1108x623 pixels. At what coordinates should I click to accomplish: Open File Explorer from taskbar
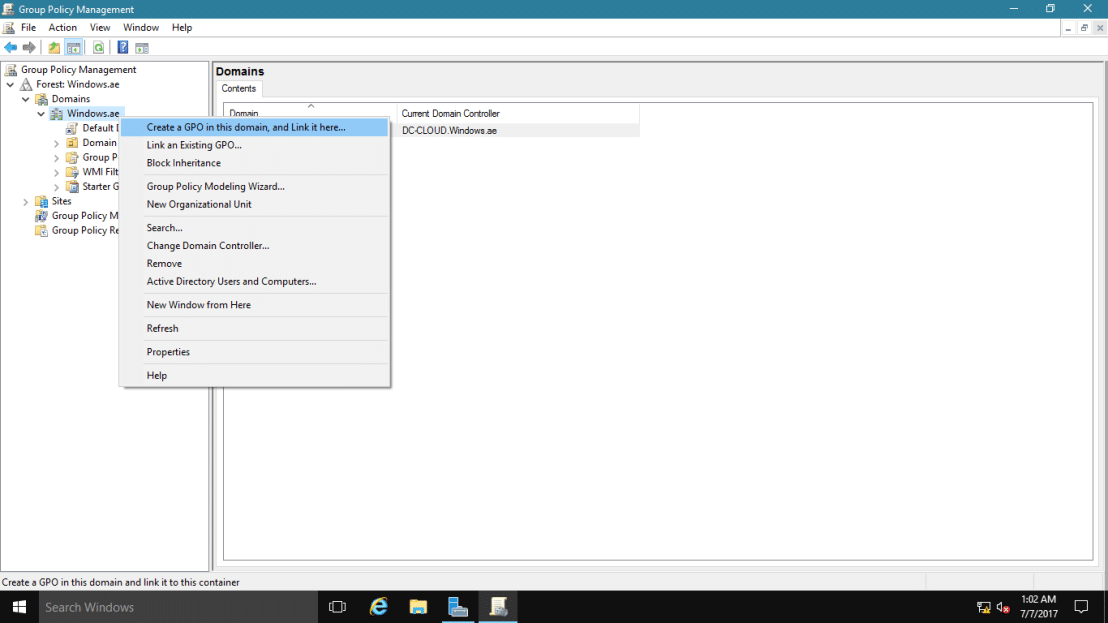[418, 607]
